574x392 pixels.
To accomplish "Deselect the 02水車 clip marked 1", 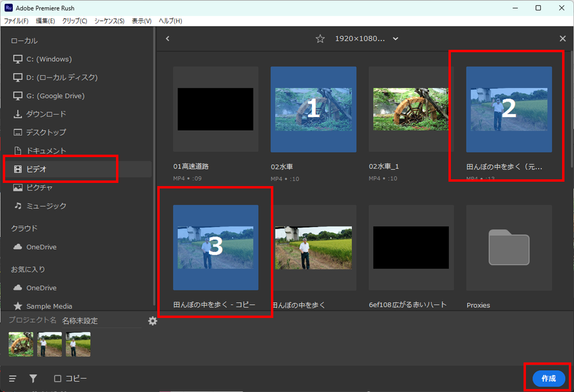I will tap(313, 109).
